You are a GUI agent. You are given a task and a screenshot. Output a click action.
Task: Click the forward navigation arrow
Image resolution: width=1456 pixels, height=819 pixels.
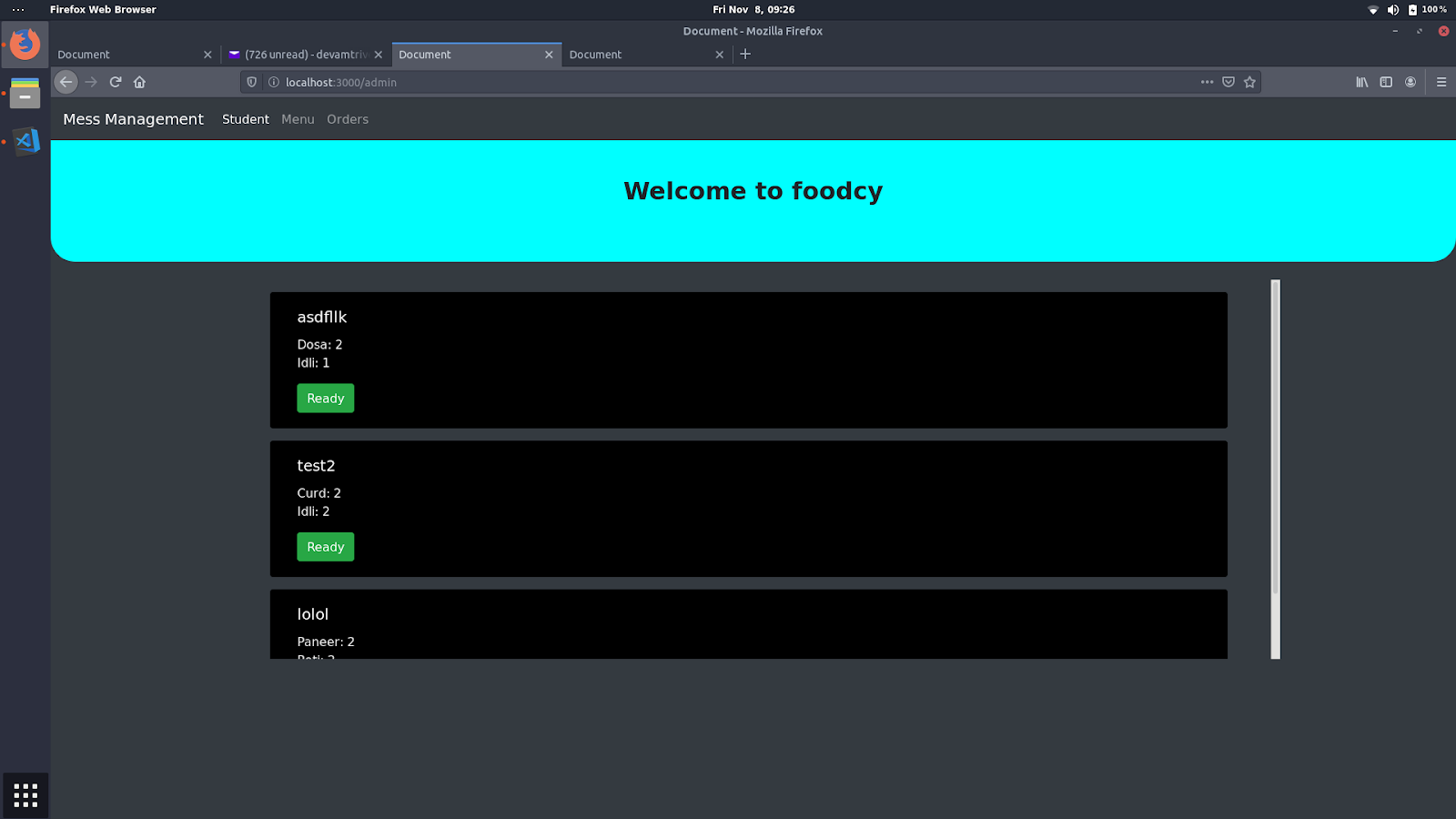point(91,82)
